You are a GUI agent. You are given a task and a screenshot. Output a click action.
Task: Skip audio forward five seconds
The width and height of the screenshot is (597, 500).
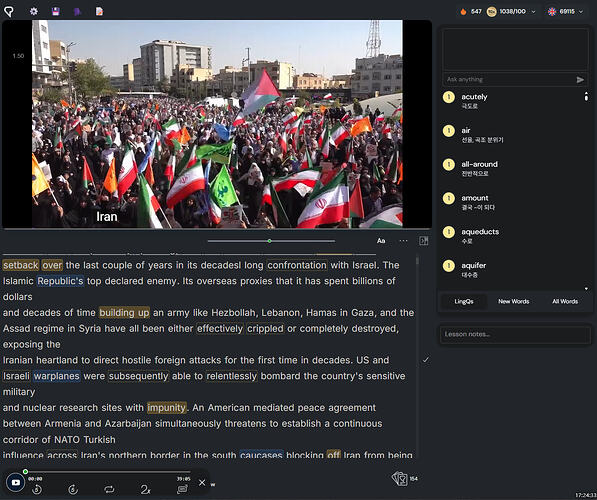coord(73,489)
